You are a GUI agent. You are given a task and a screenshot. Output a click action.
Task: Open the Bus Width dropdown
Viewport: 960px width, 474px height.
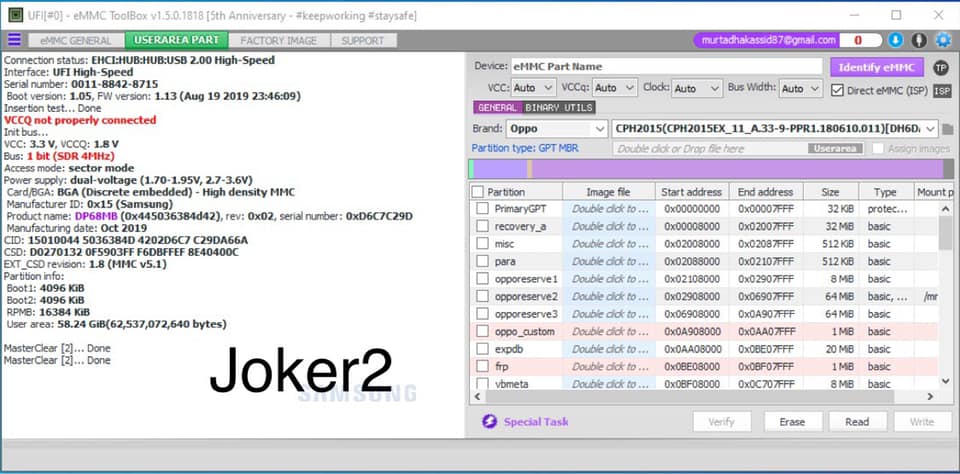[800, 88]
